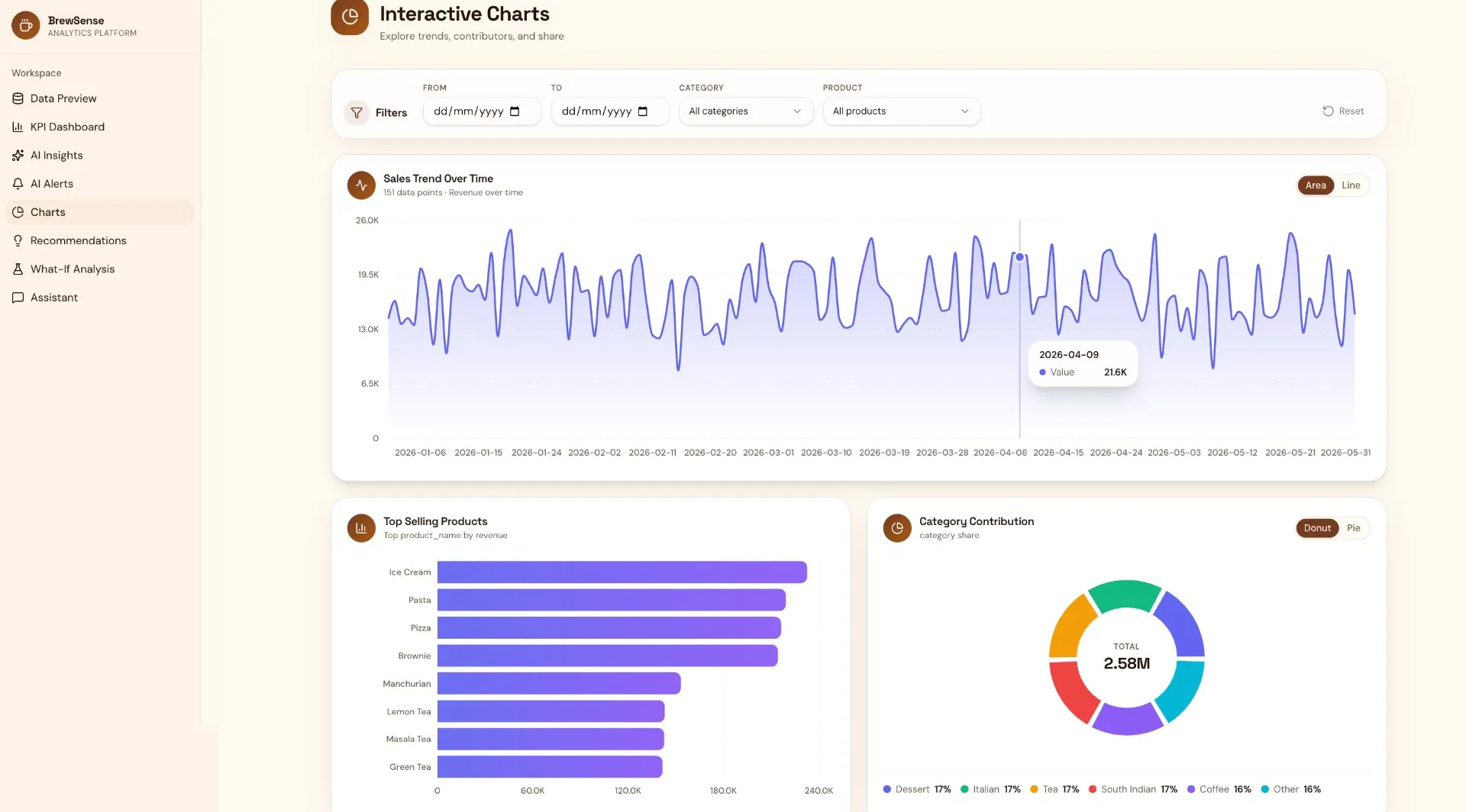
Task: Click the South Indian legend red dot
Action: point(1093,789)
